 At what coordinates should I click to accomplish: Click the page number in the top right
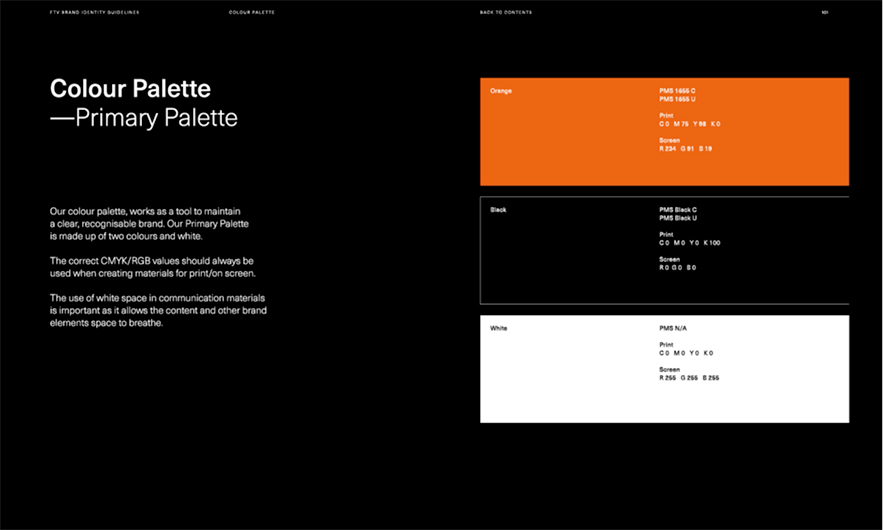(x=825, y=13)
